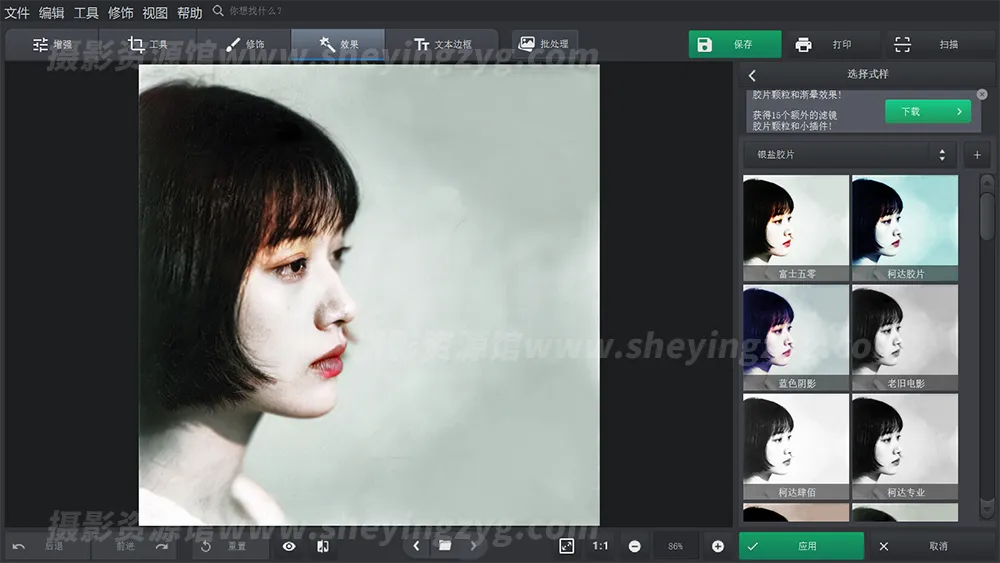Open the 文件 menu
Image resolution: width=1000 pixels, height=563 pixels.
[x=17, y=13]
